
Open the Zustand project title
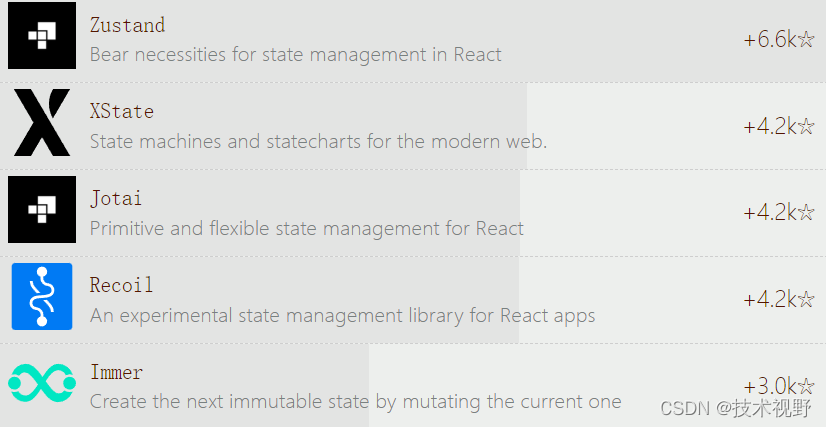point(127,25)
